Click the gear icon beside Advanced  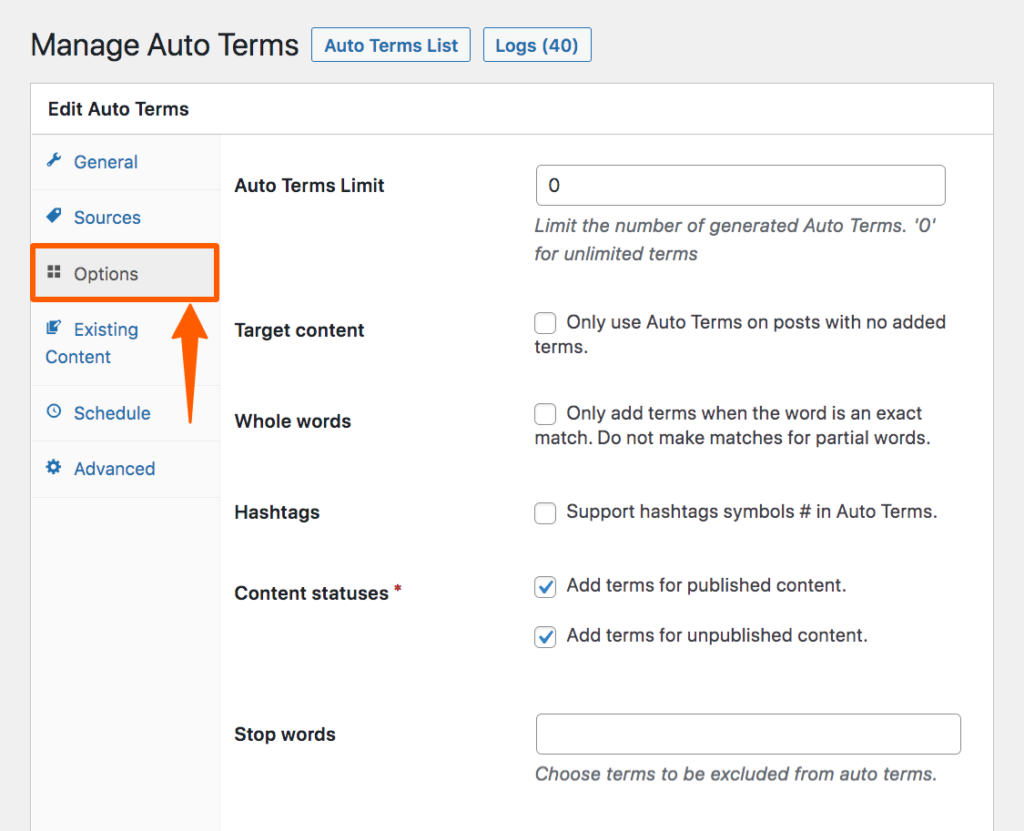(x=54, y=466)
